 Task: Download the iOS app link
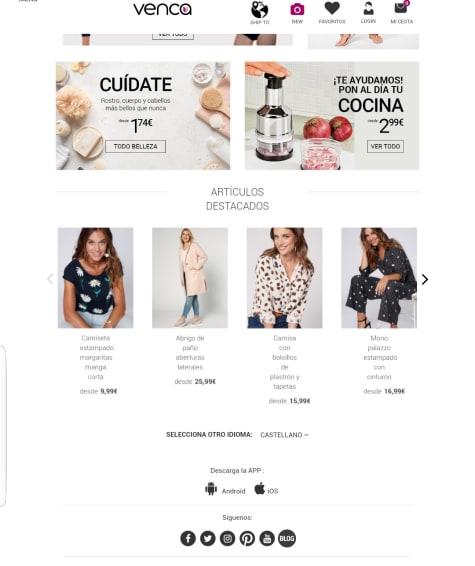(x=266, y=489)
